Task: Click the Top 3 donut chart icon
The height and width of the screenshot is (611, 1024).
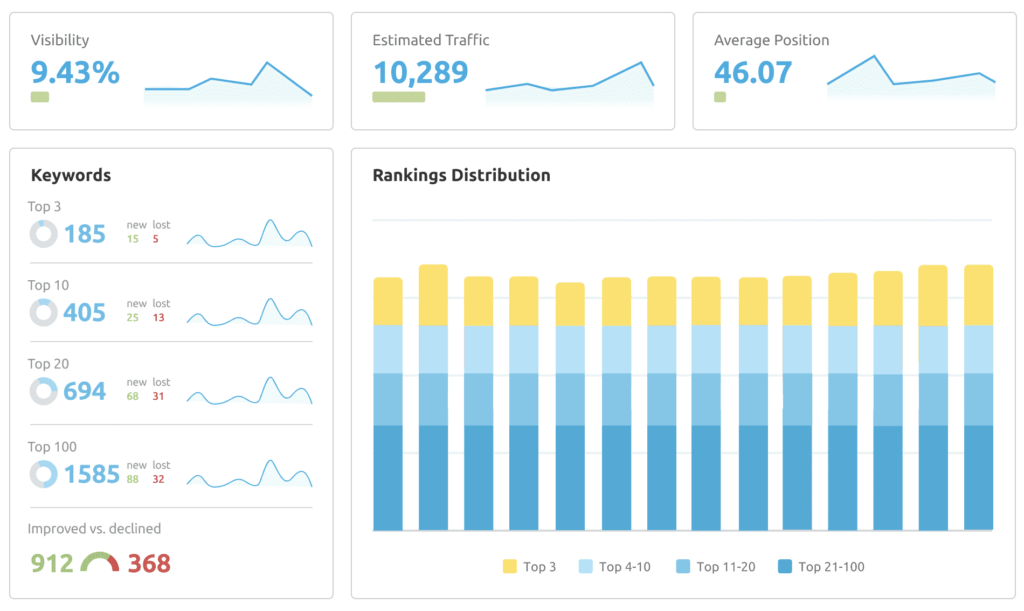Action: 43,234
